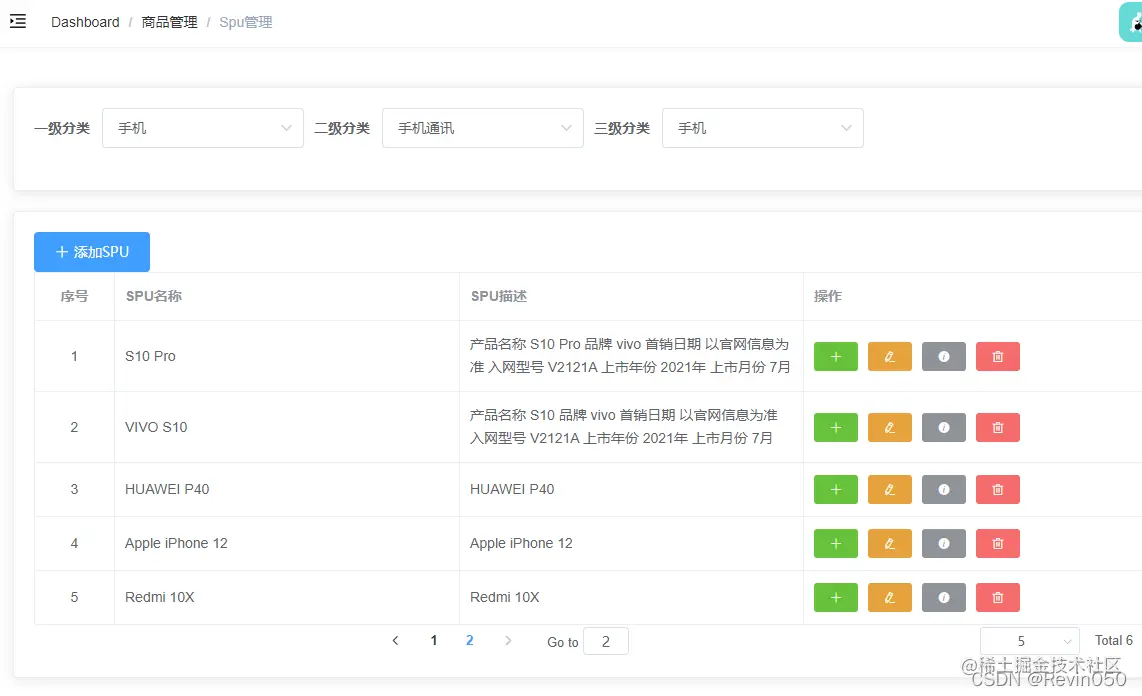The width and height of the screenshot is (1142, 696).
Task: Open the page size selector showing 5
Action: click(x=1029, y=641)
